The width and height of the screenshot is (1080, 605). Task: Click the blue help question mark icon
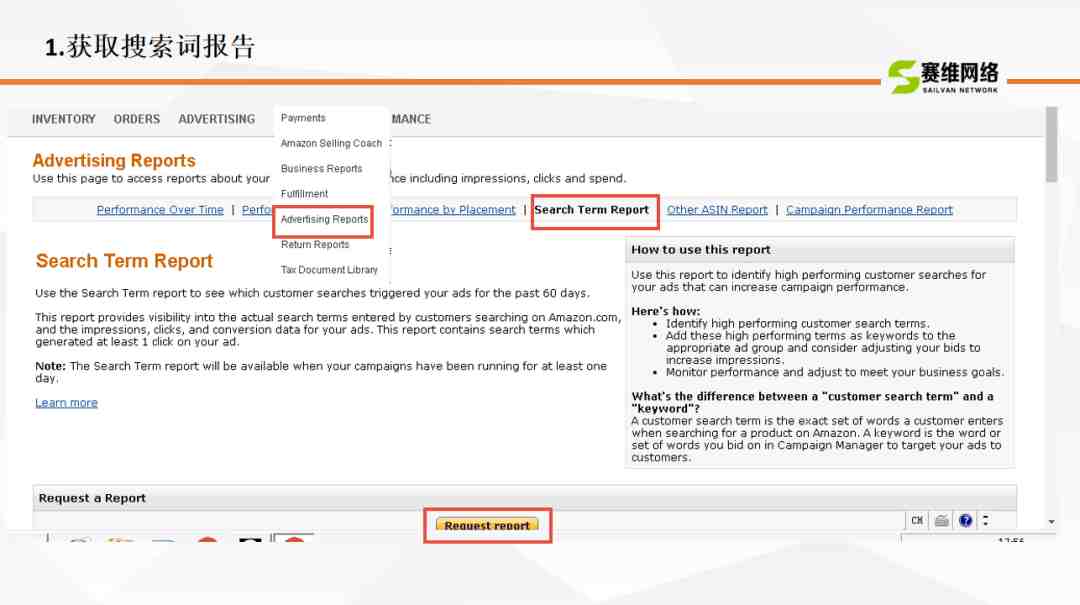(966, 521)
